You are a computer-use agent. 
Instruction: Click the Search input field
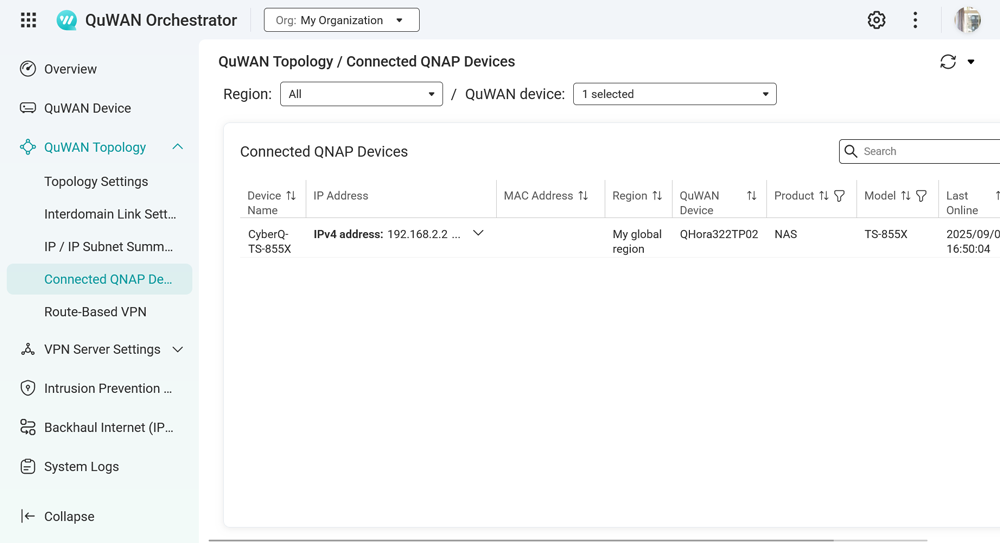pos(925,151)
